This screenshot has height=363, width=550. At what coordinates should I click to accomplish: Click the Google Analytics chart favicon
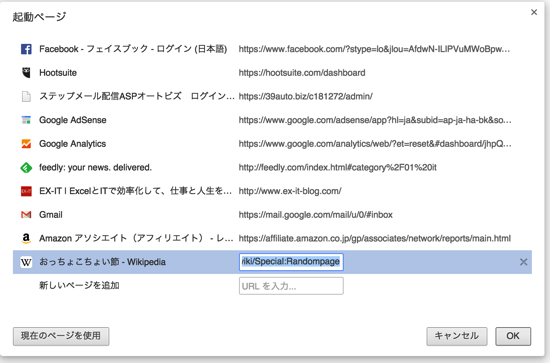tap(26, 143)
